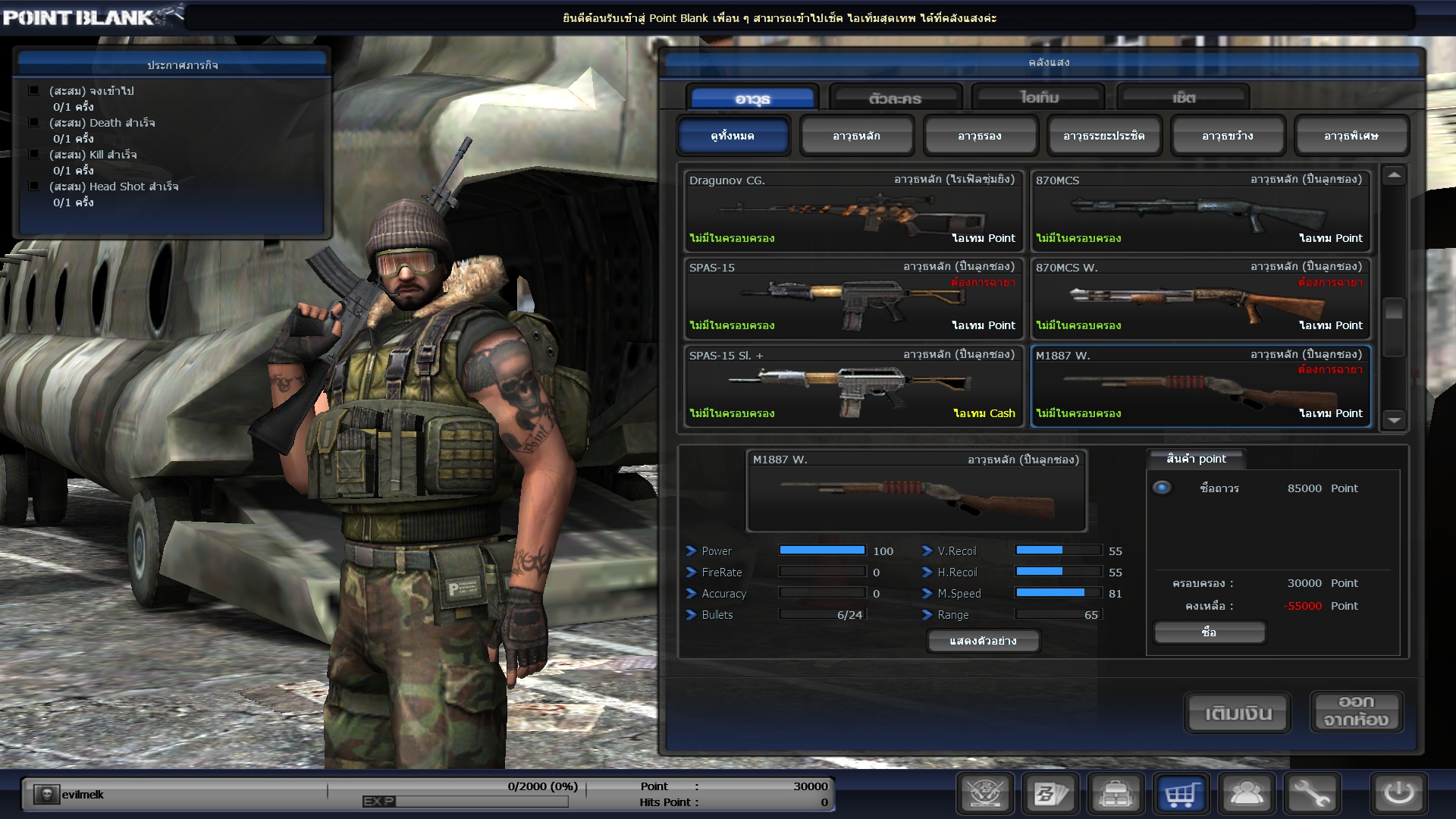
Task: Switch to the ตัวละคร tab
Action: [x=896, y=99]
